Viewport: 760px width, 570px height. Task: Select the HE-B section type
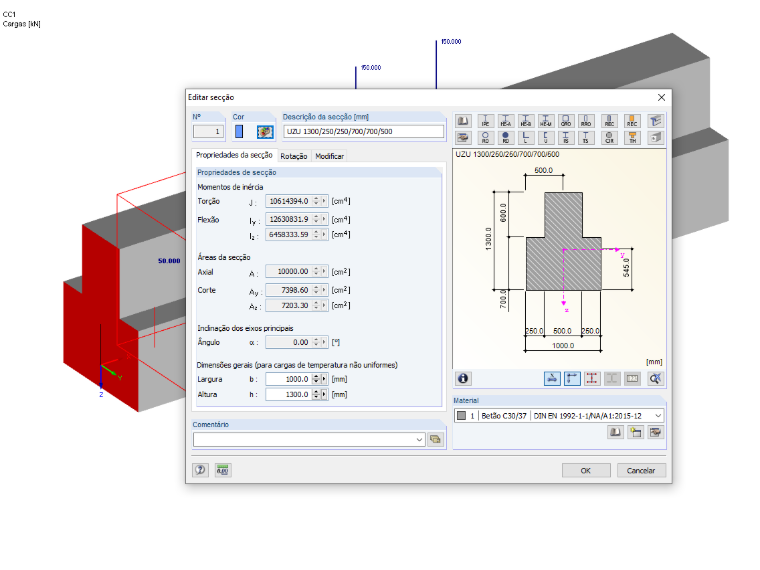tap(526, 121)
